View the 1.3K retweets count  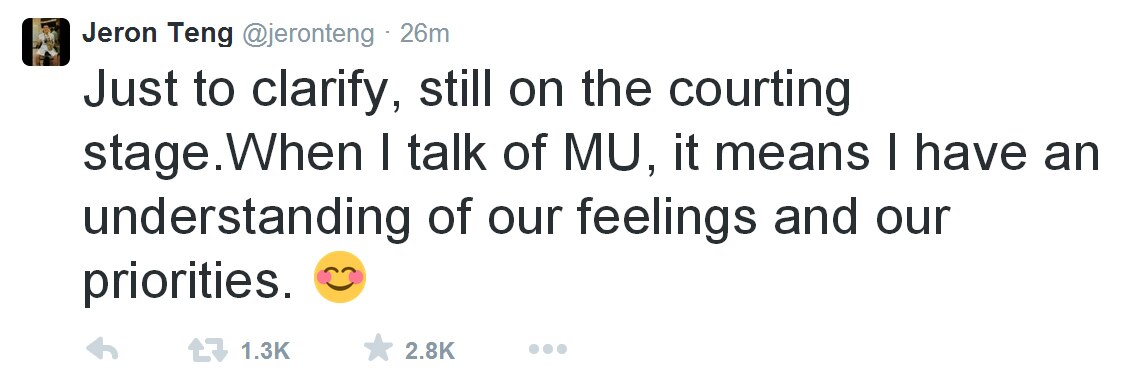pyautogui.click(x=265, y=351)
